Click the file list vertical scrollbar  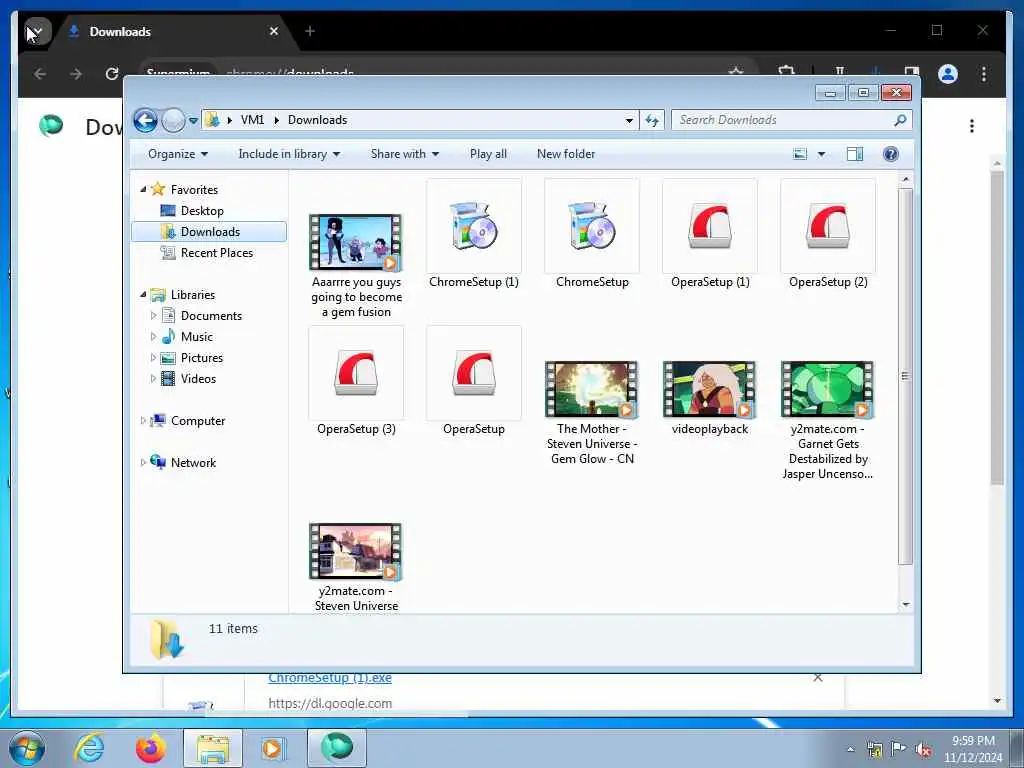click(x=905, y=376)
